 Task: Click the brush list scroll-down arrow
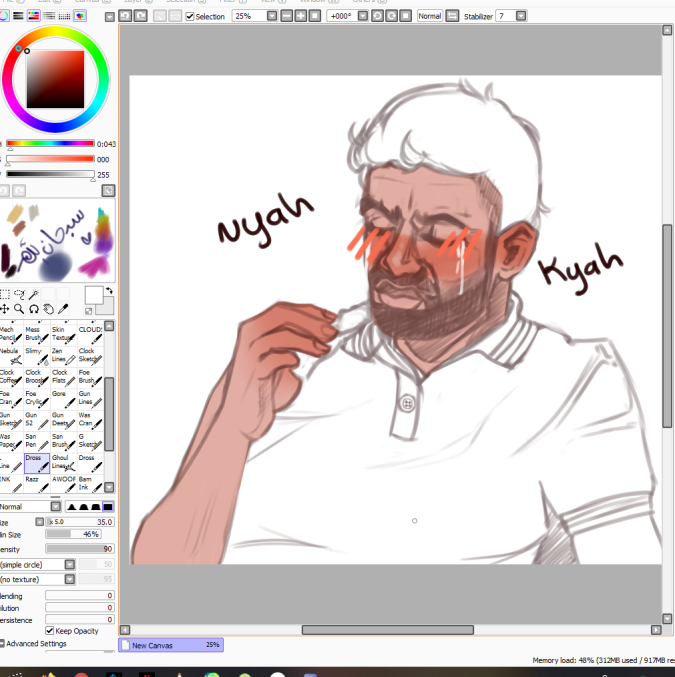pos(109,487)
